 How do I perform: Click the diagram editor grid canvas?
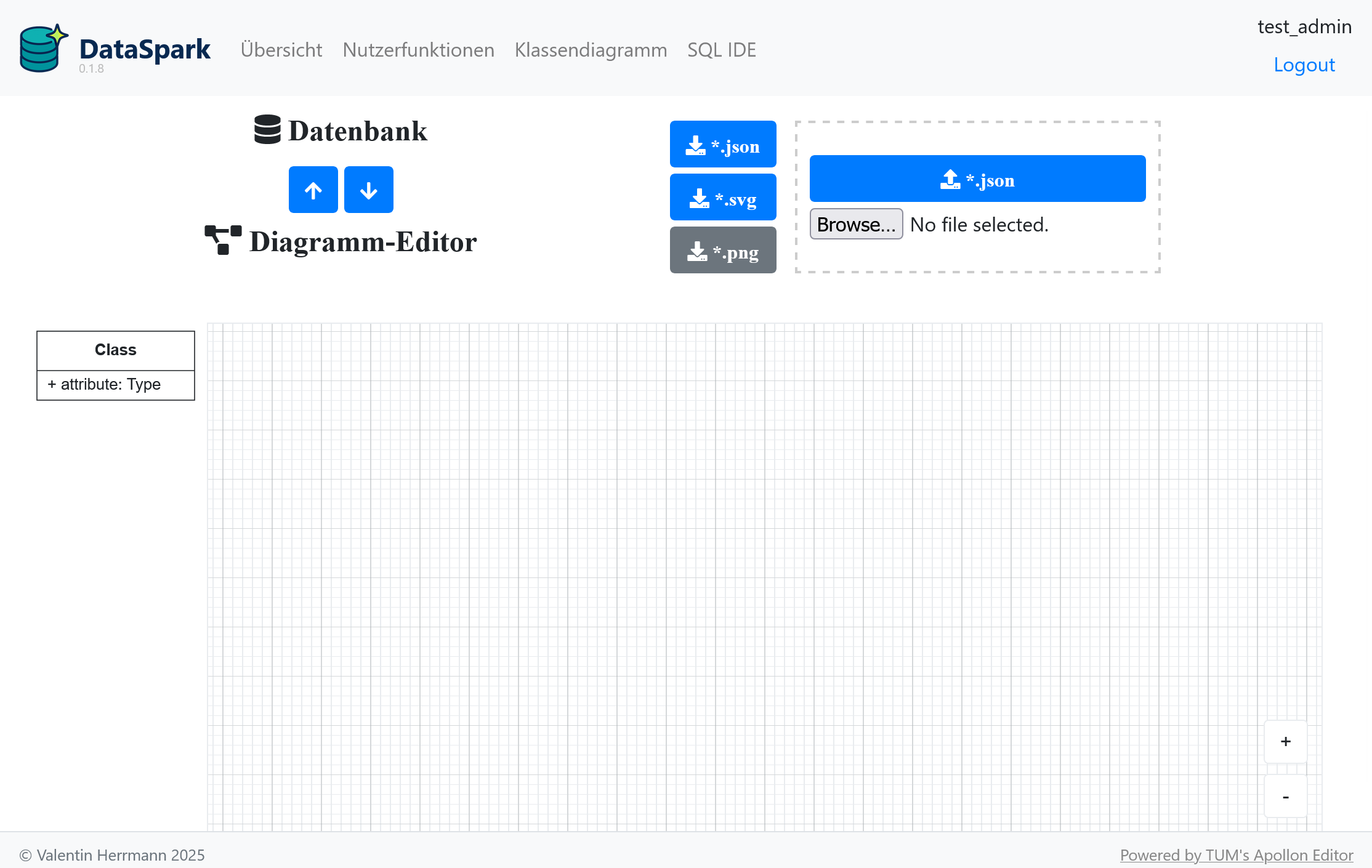pos(764,577)
